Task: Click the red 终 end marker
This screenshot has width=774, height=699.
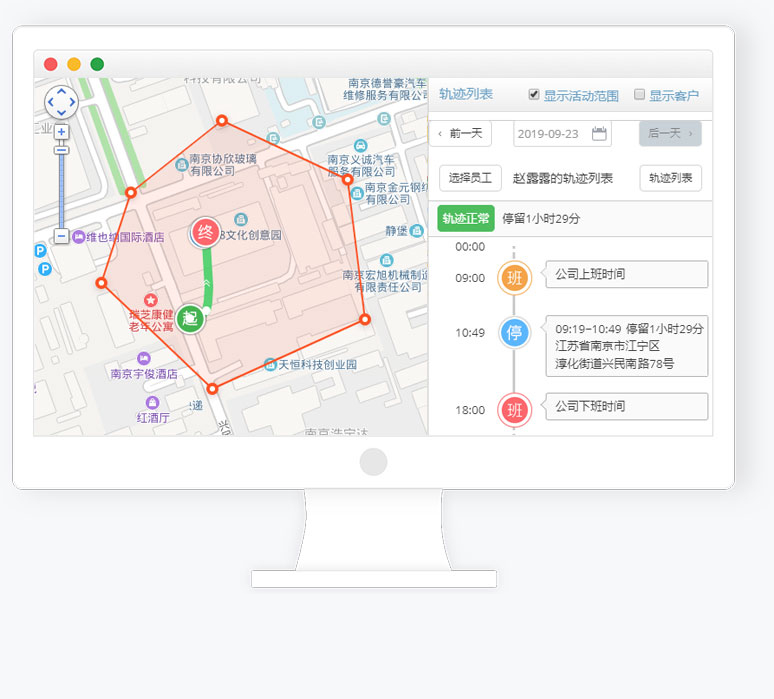Action: pyautogui.click(x=205, y=232)
